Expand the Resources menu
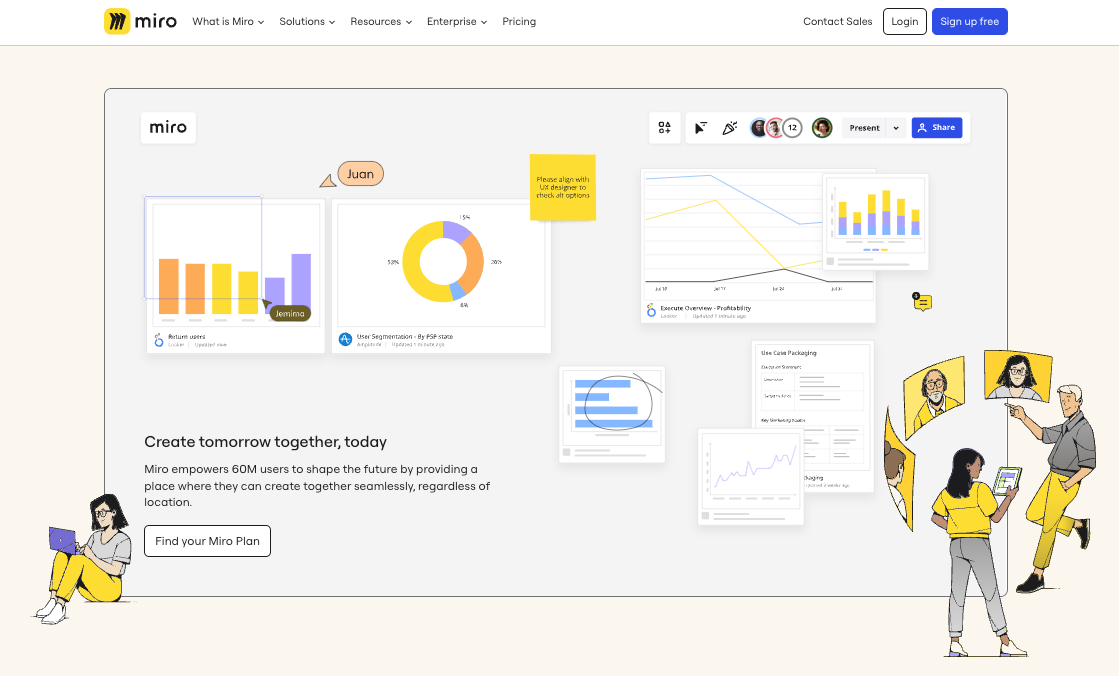This screenshot has width=1119, height=676. tap(380, 21)
